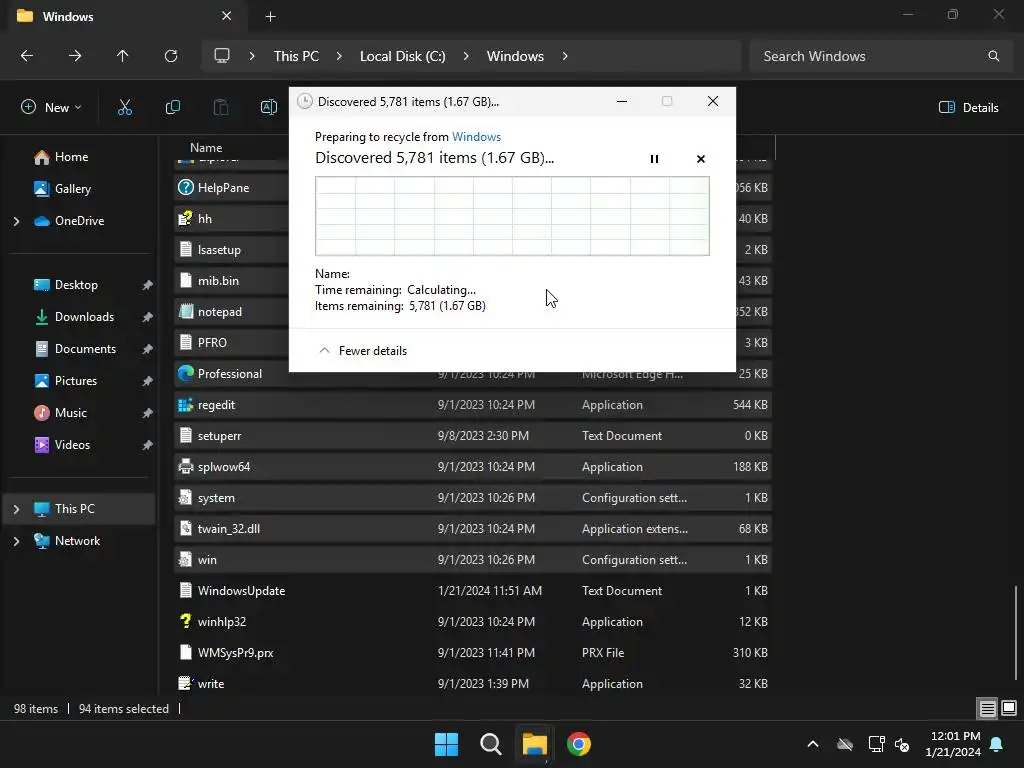The height and width of the screenshot is (768, 1024).
Task: Select the WindowsUpdate text document
Action: (x=473, y=590)
